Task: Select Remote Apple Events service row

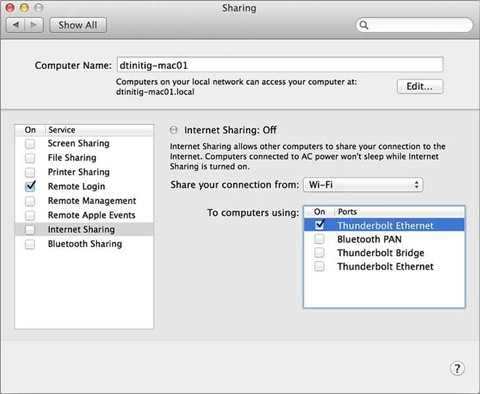Action: pos(84,215)
